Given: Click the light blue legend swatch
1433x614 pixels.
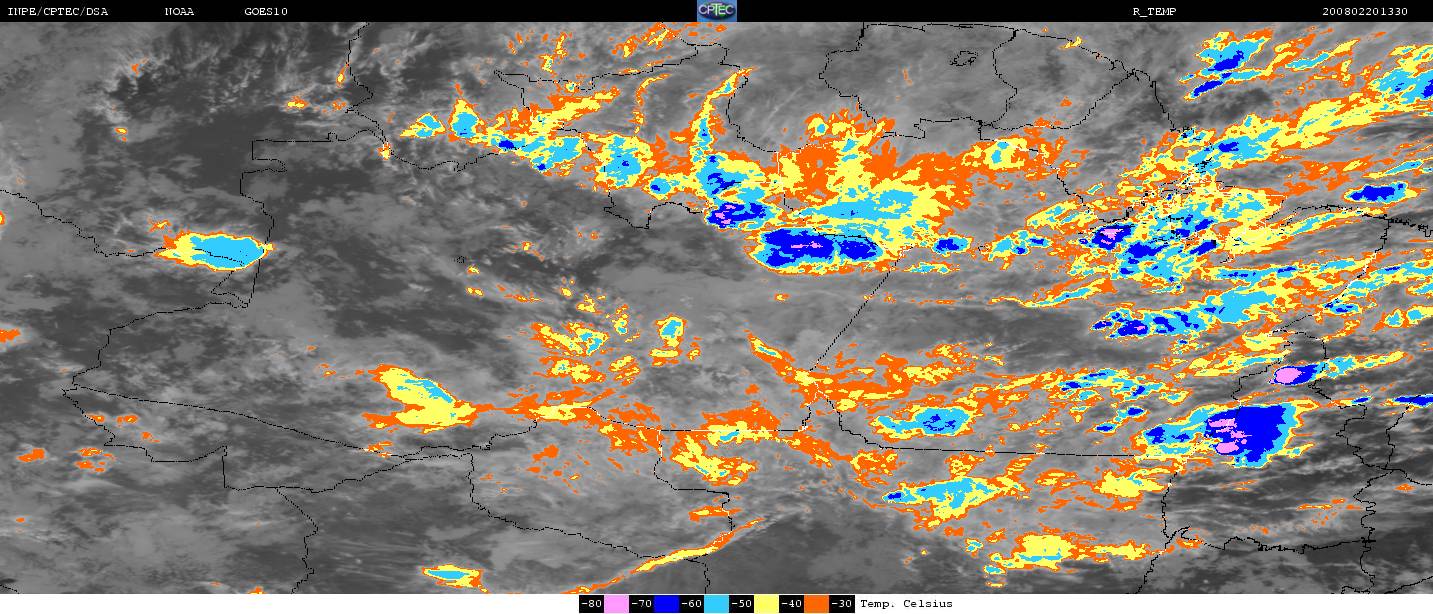Looking at the screenshot, I should click(716, 604).
